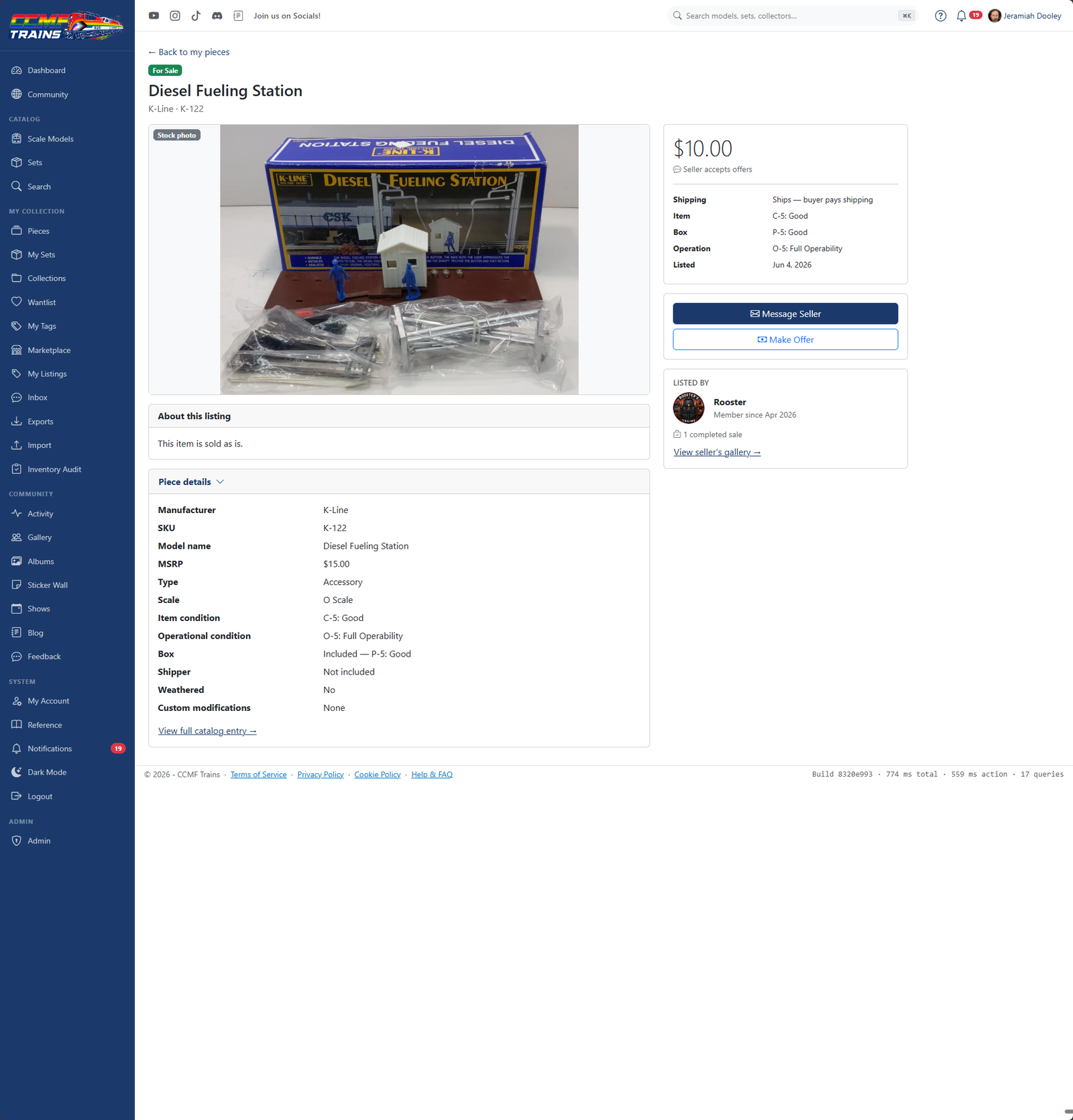Viewport: 1073px width, 1120px height.
Task: Open Reference in sidebar
Action: (x=67, y=725)
